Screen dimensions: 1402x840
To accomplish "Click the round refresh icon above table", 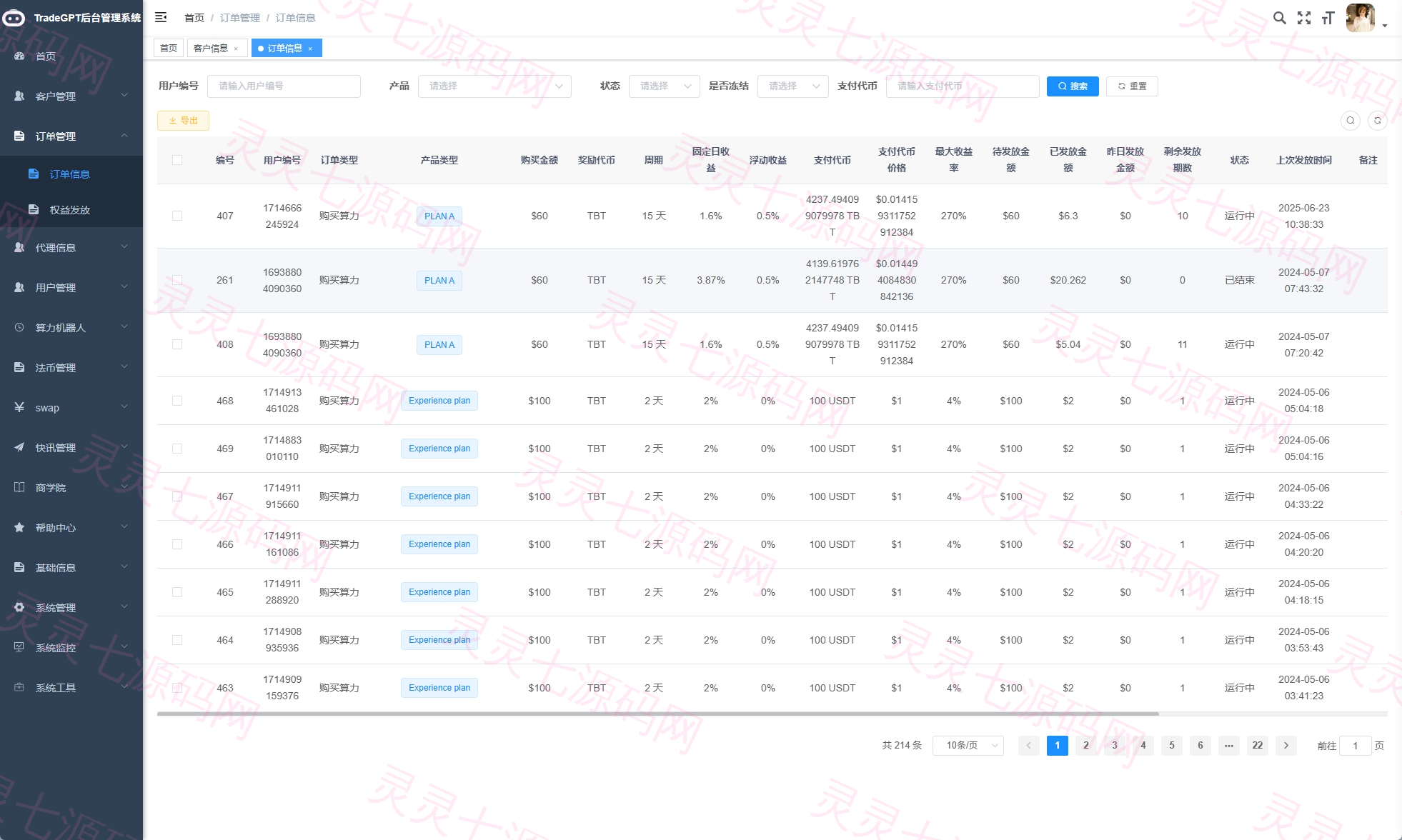I will coord(1377,120).
